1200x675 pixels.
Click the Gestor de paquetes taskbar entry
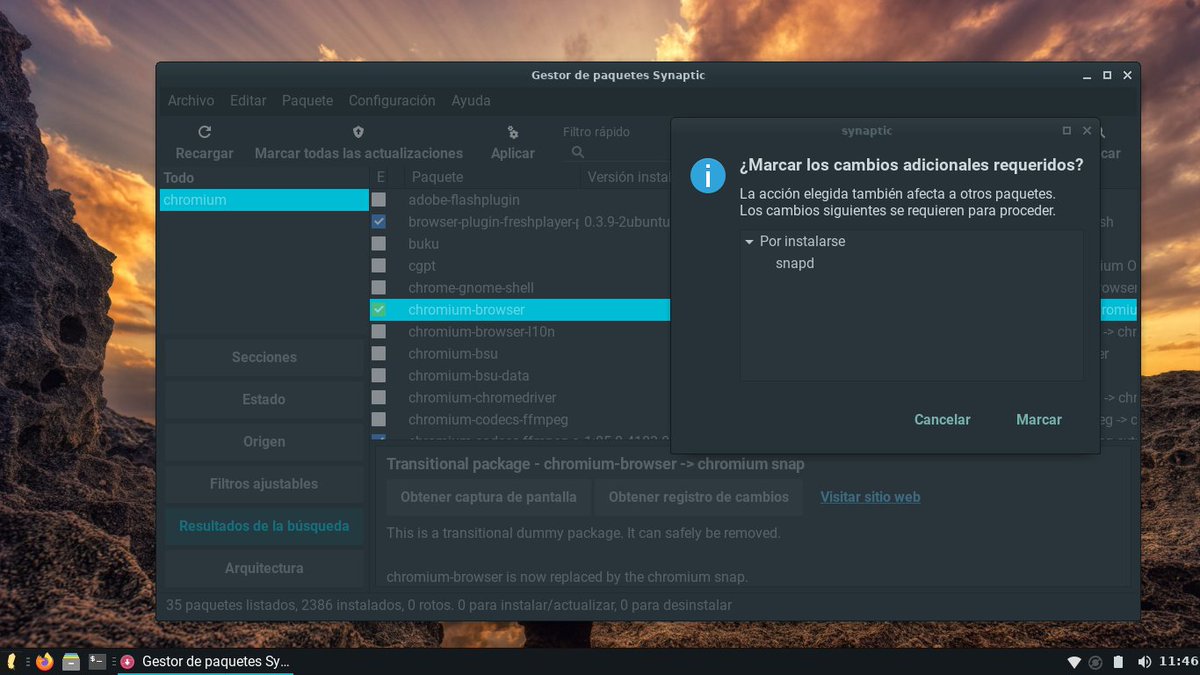(x=205, y=662)
